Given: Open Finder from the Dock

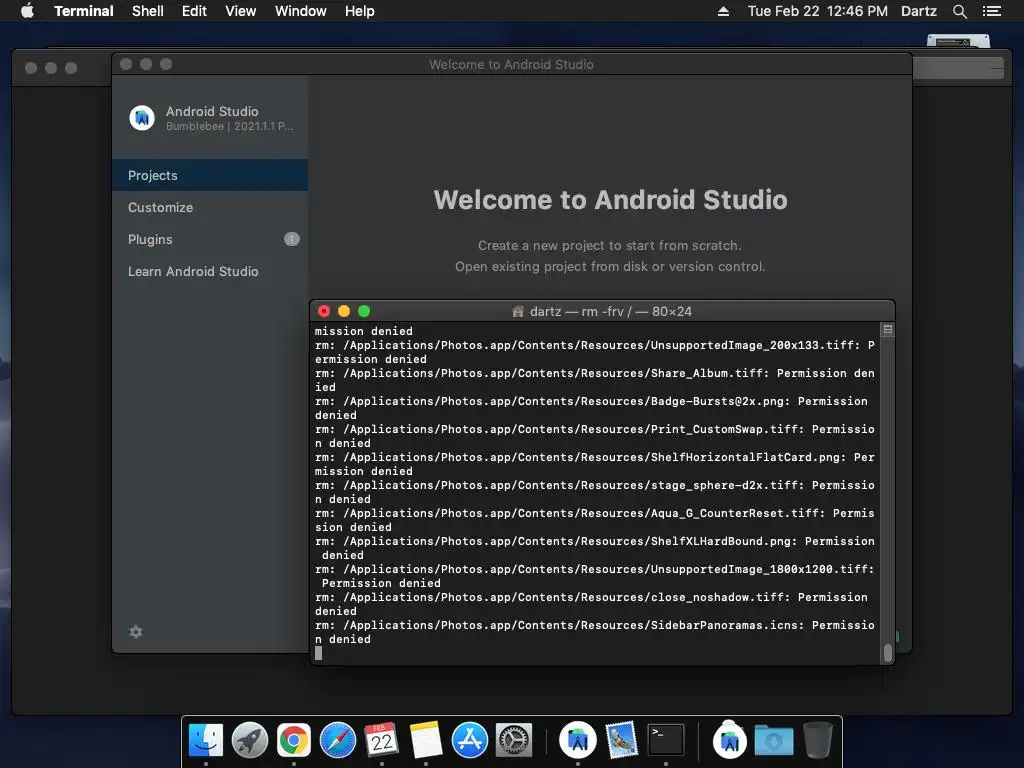Looking at the screenshot, I should click(206, 741).
